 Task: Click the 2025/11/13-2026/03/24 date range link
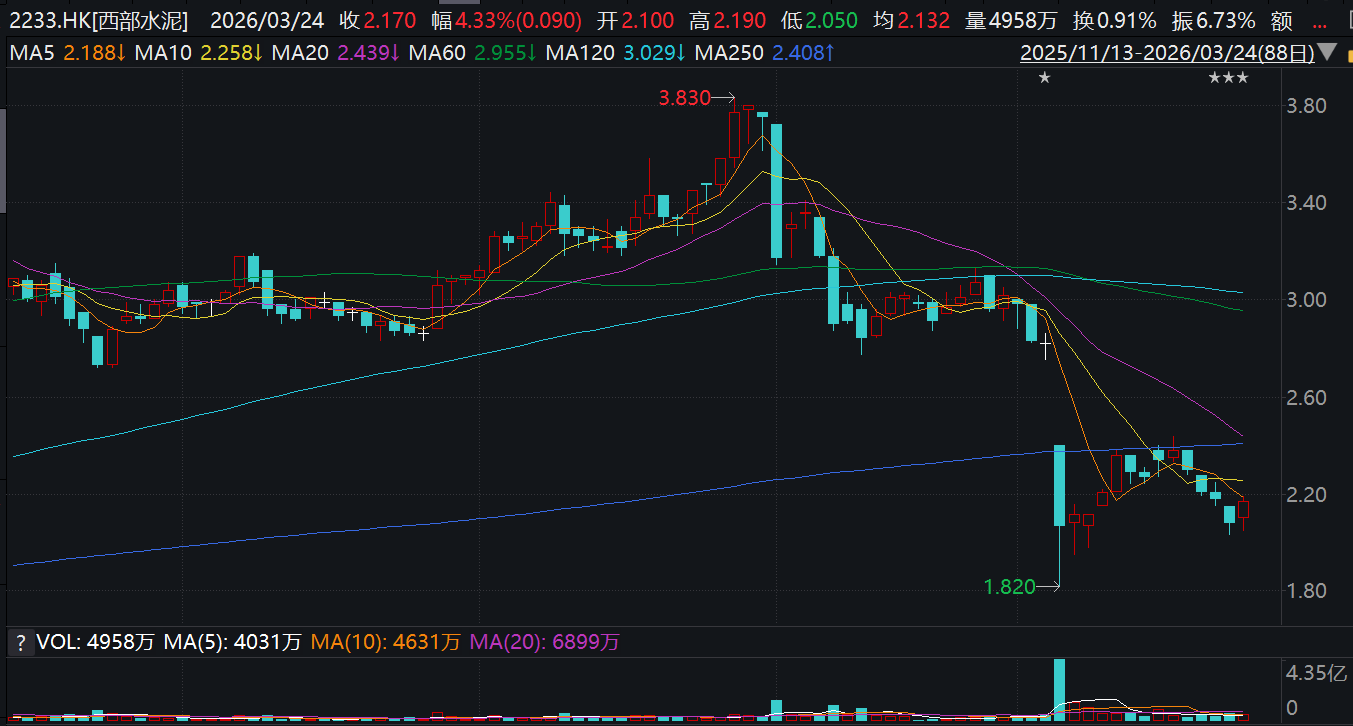coord(1166,53)
